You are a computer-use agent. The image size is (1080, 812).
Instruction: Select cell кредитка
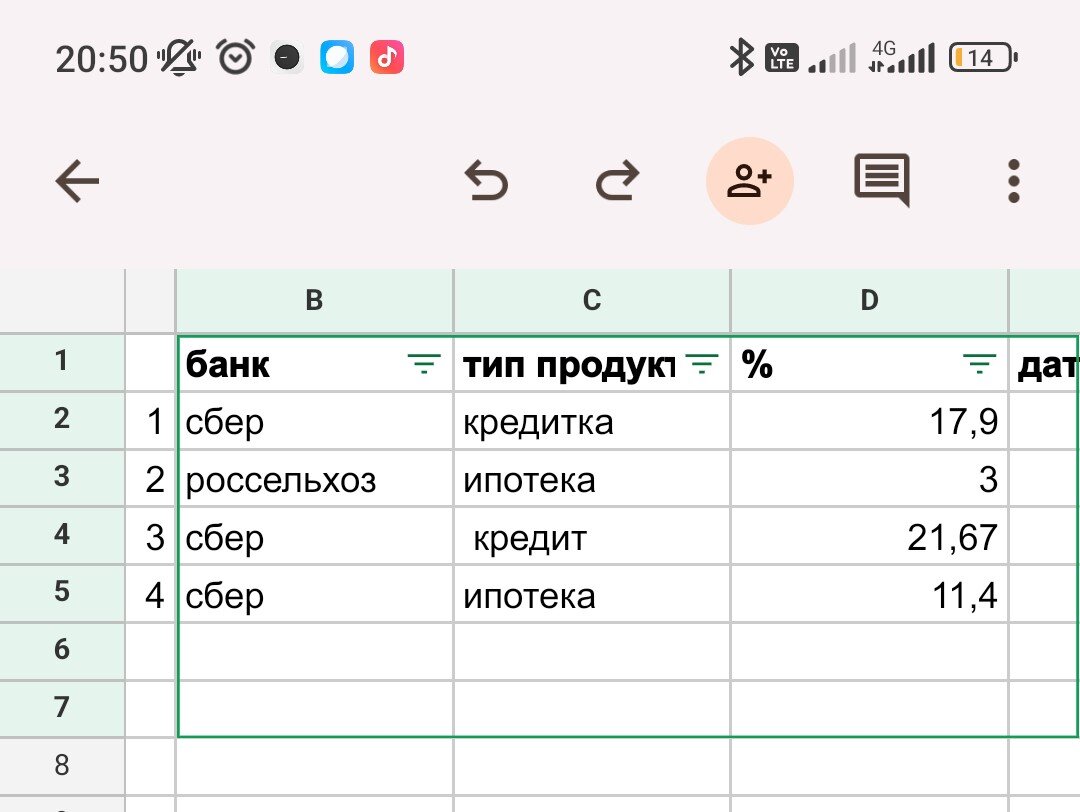click(x=592, y=421)
